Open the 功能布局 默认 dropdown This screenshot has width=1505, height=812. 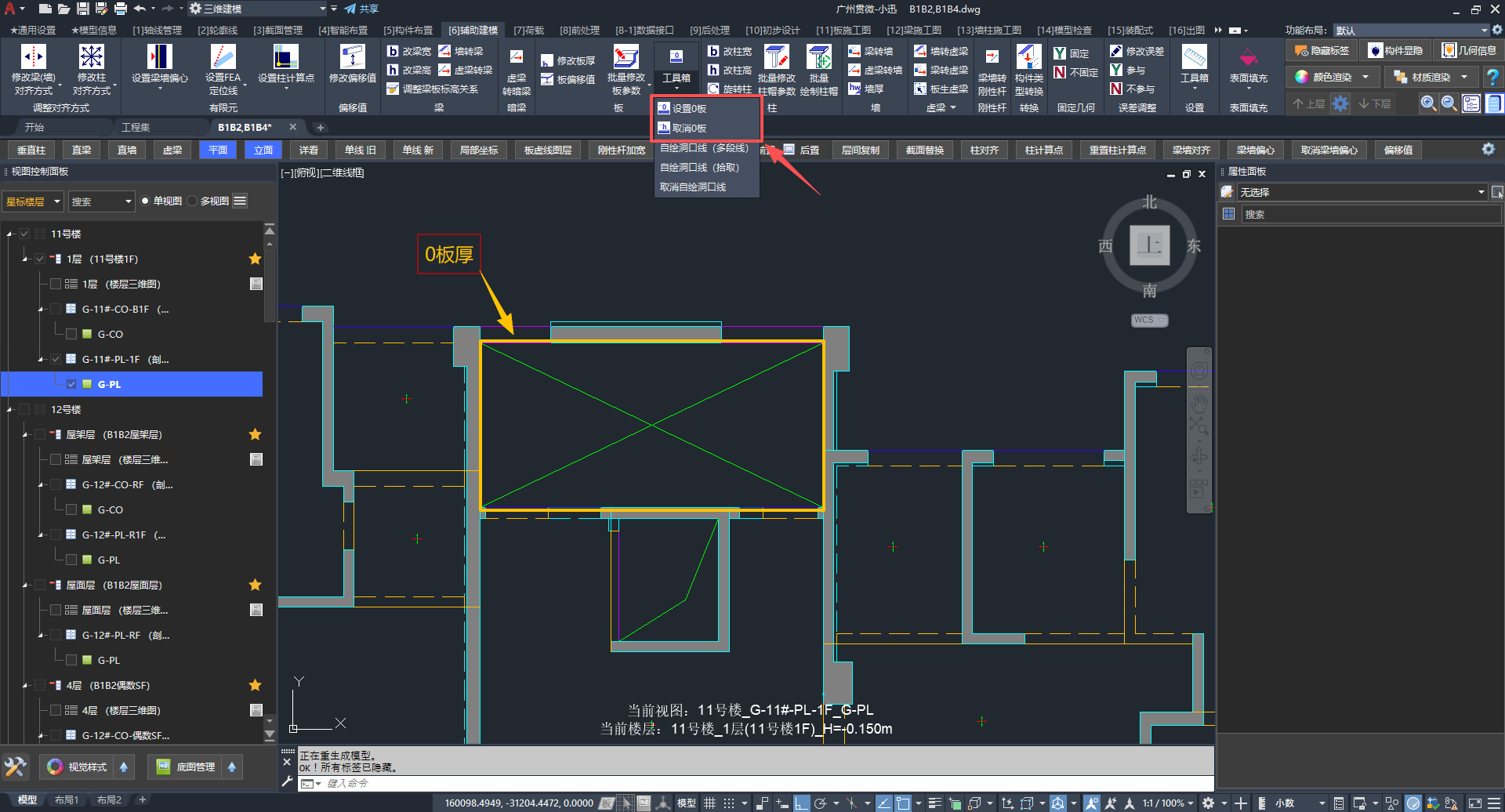1411,30
